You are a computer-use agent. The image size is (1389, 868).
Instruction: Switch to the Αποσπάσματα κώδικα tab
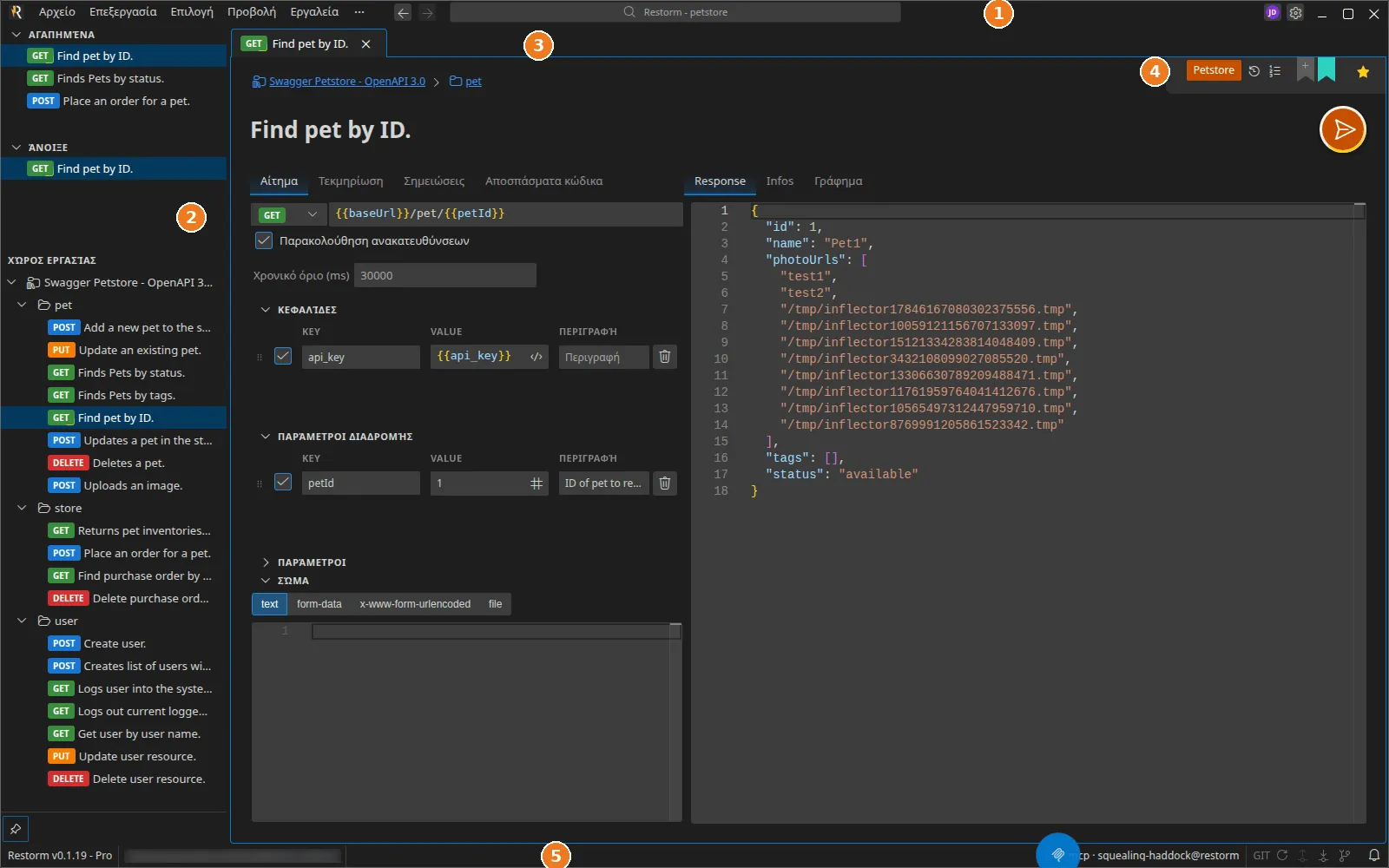click(543, 181)
